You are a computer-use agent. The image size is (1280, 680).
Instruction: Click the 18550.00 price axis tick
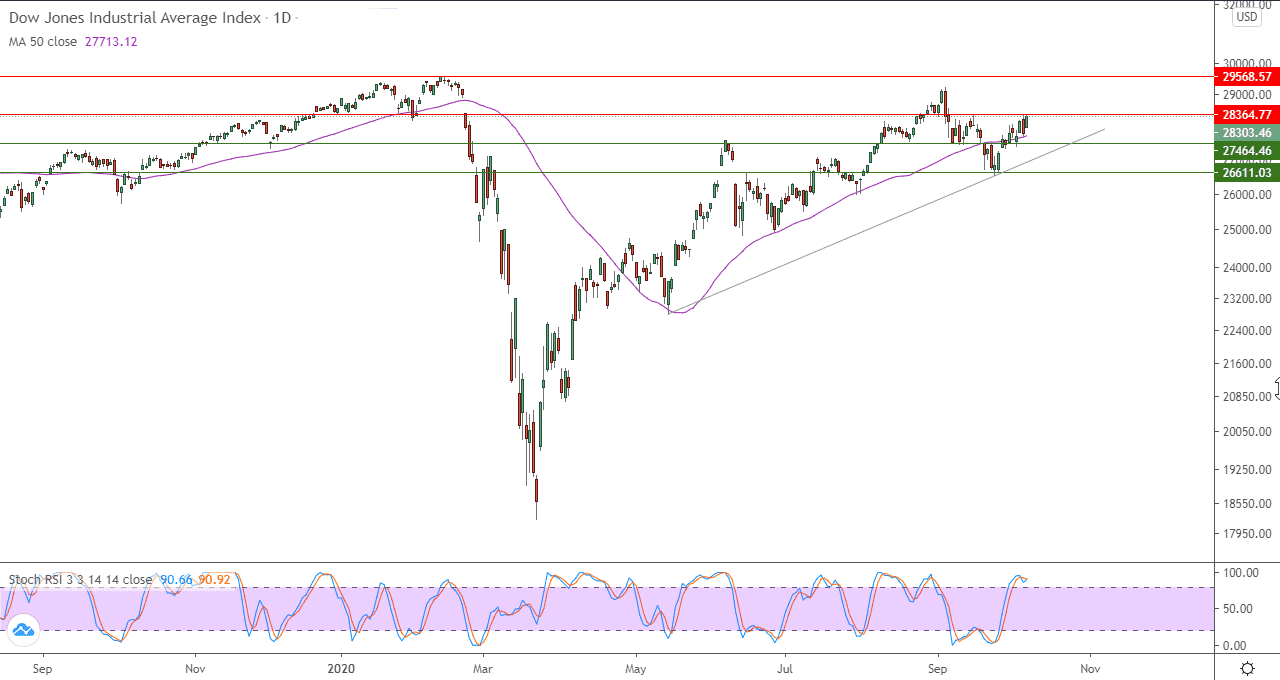click(1246, 503)
